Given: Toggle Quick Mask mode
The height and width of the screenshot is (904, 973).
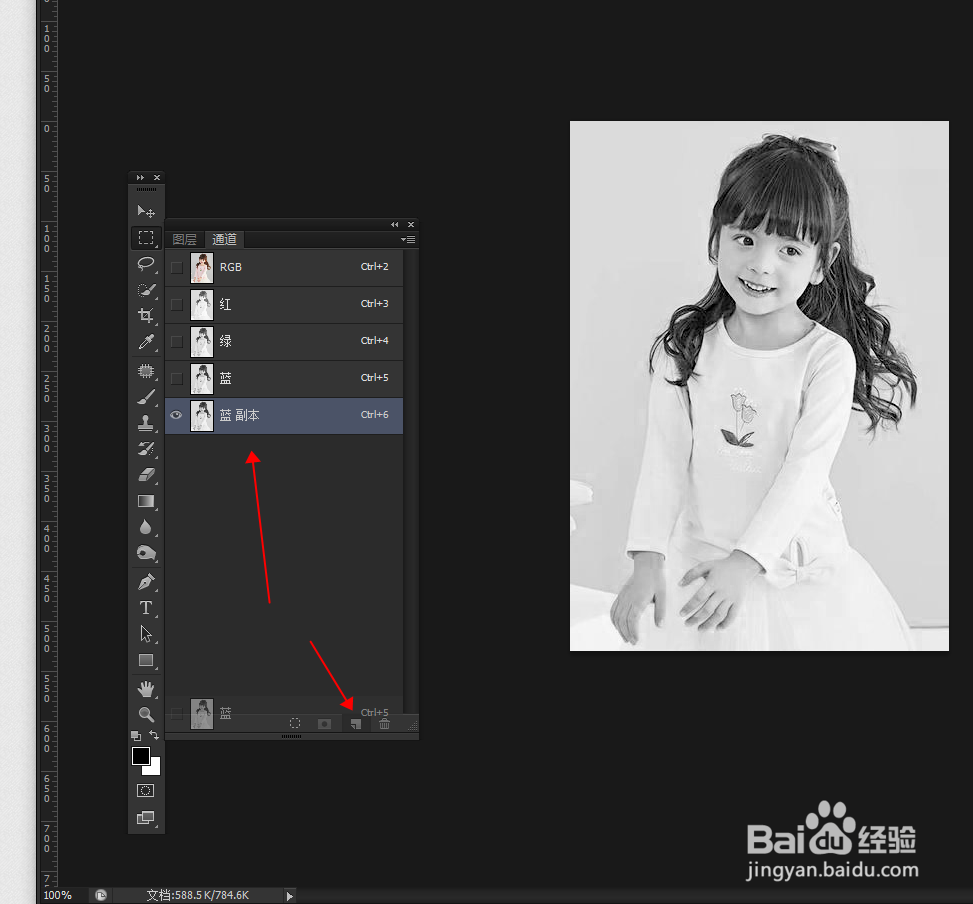Looking at the screenshot, I should [x=145, y=790].
